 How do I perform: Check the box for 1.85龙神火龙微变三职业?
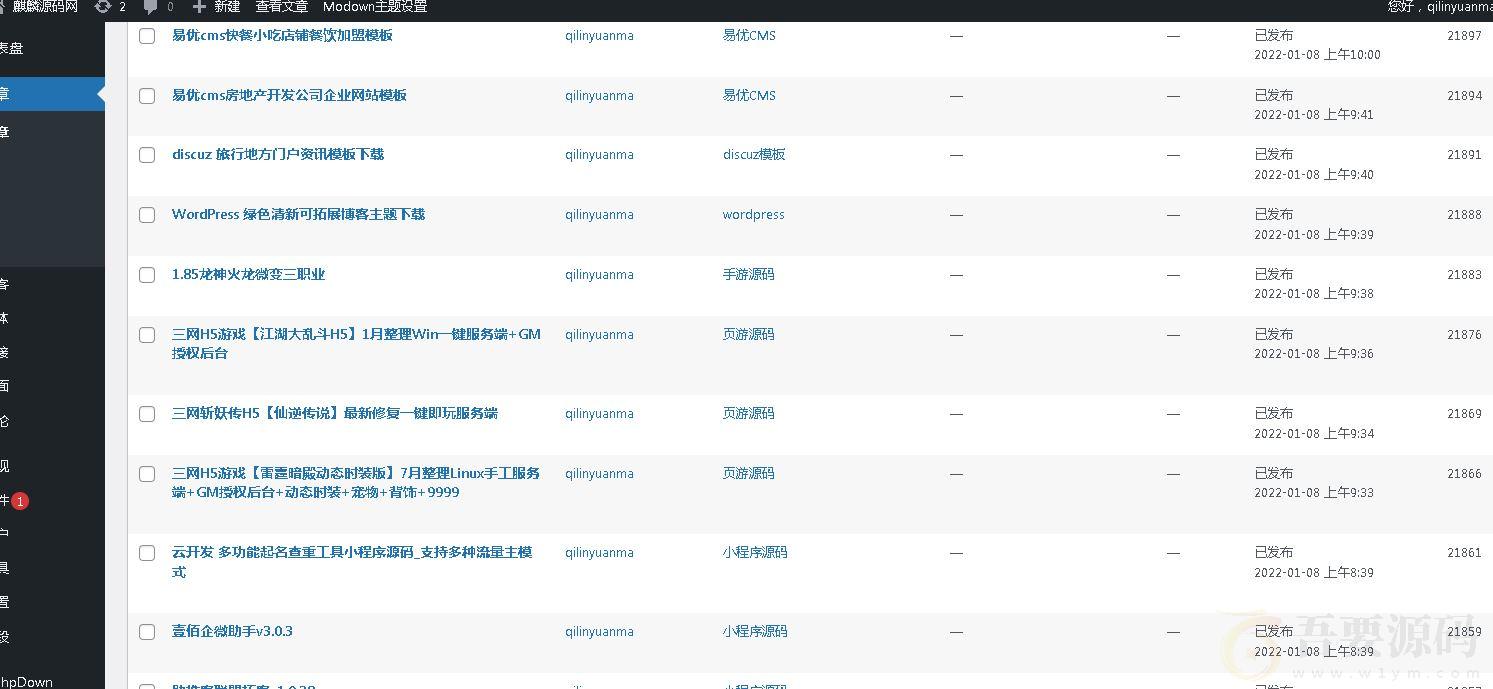pyautogui.click(x=147, y=275)
